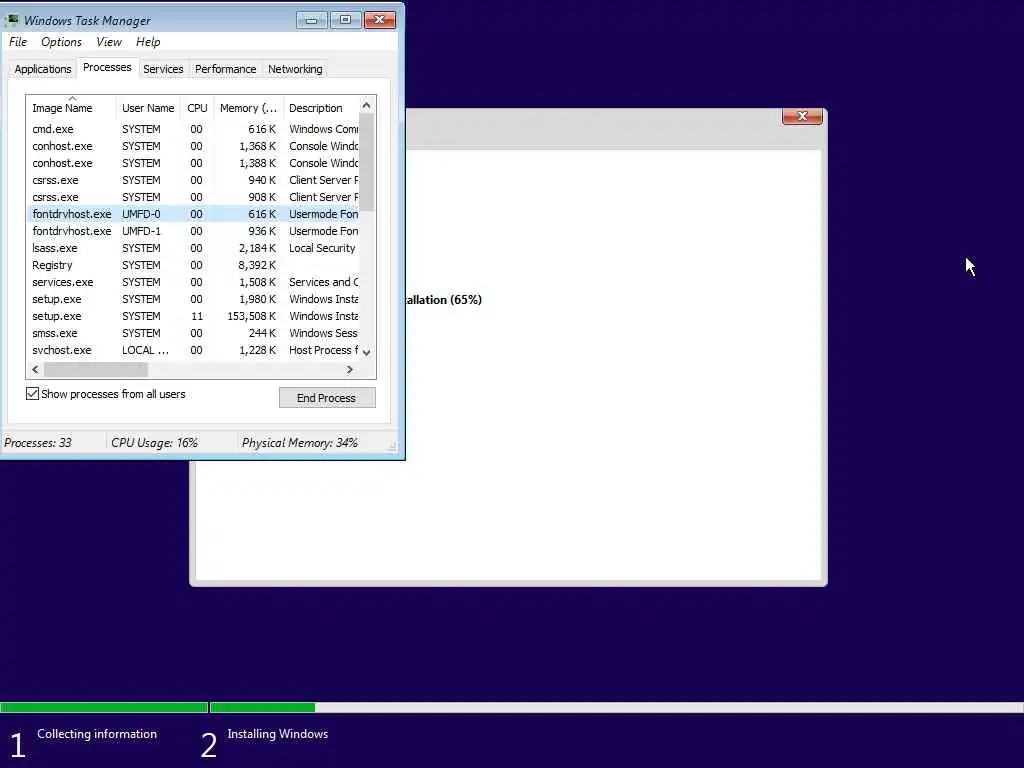Close the Windows Setup installation dialog
This screenshot has width=1024, height=768.
tap(802, 116)
